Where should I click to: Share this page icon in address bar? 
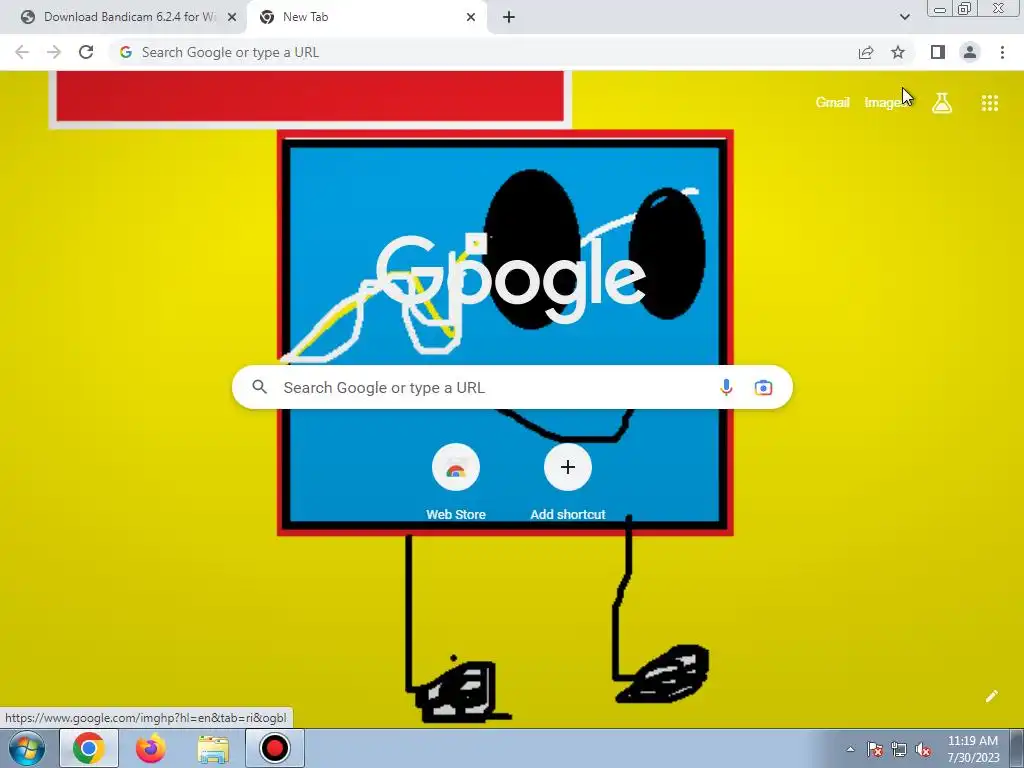coord(866,52)
